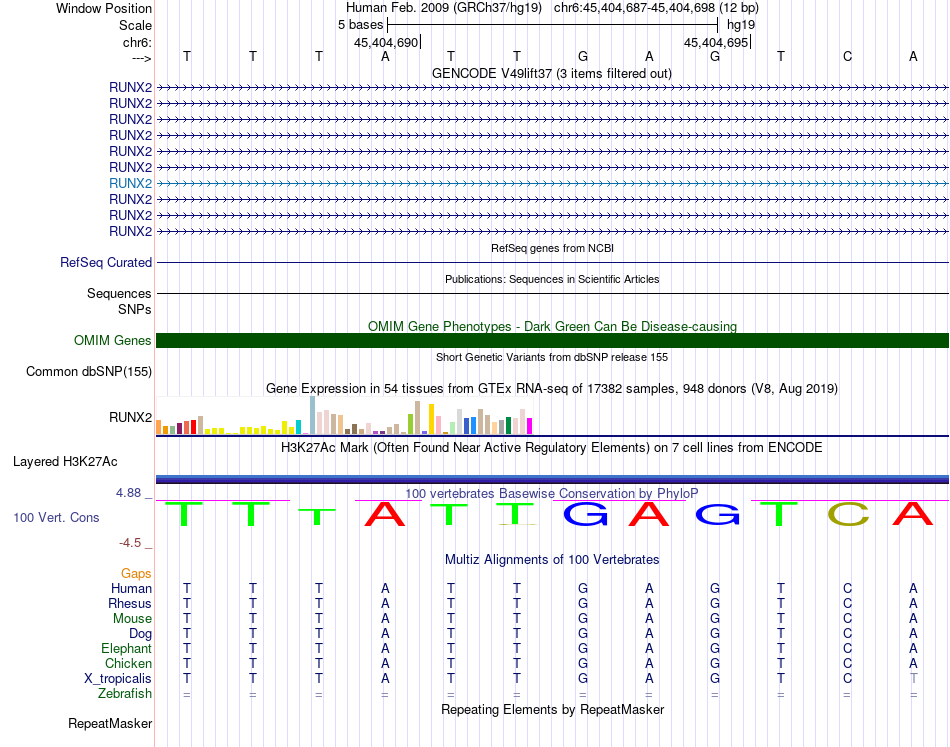
Task: Click the C base in reference sequence row
Action: coord(847,56)
